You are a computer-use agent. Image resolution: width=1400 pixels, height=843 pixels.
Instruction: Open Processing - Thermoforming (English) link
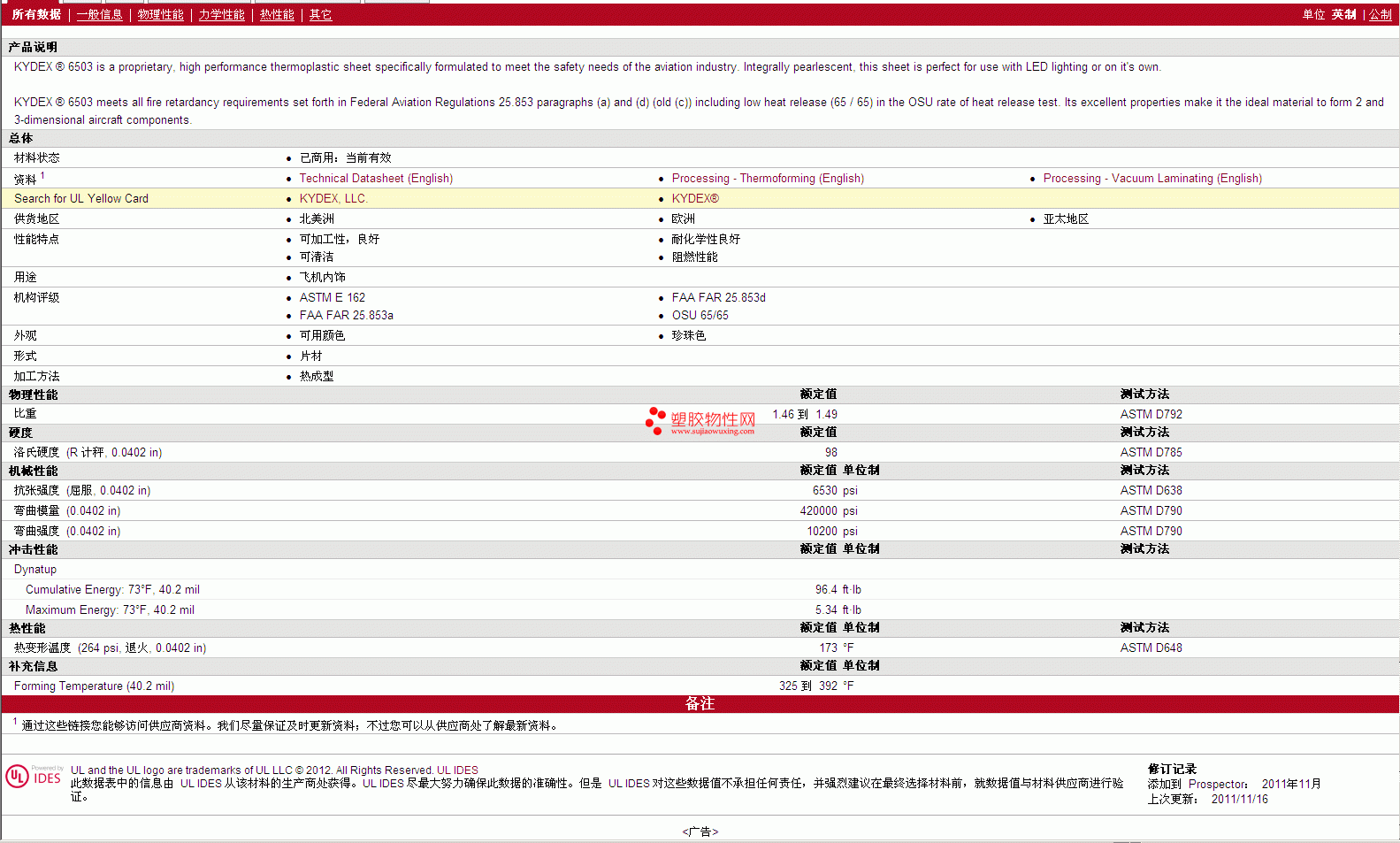[x=768, y=179]
